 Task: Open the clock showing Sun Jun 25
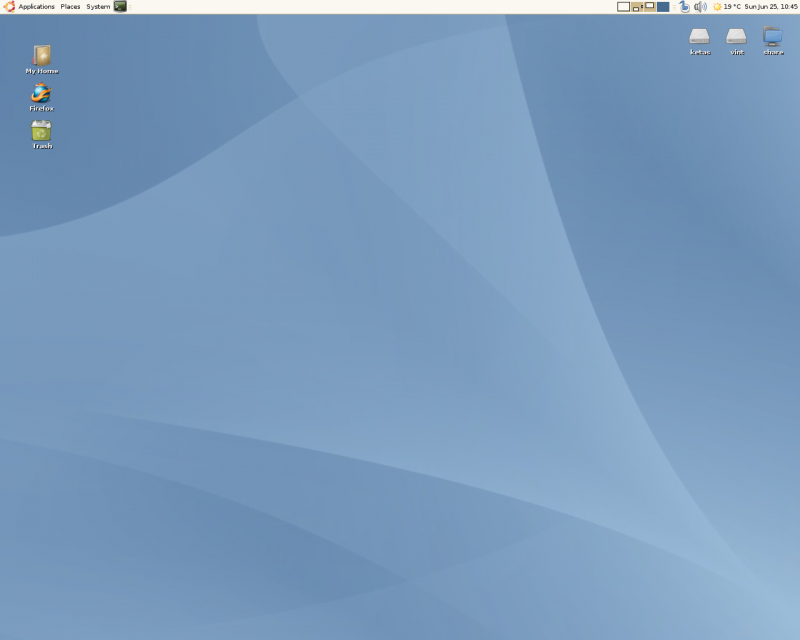(770, 7)
